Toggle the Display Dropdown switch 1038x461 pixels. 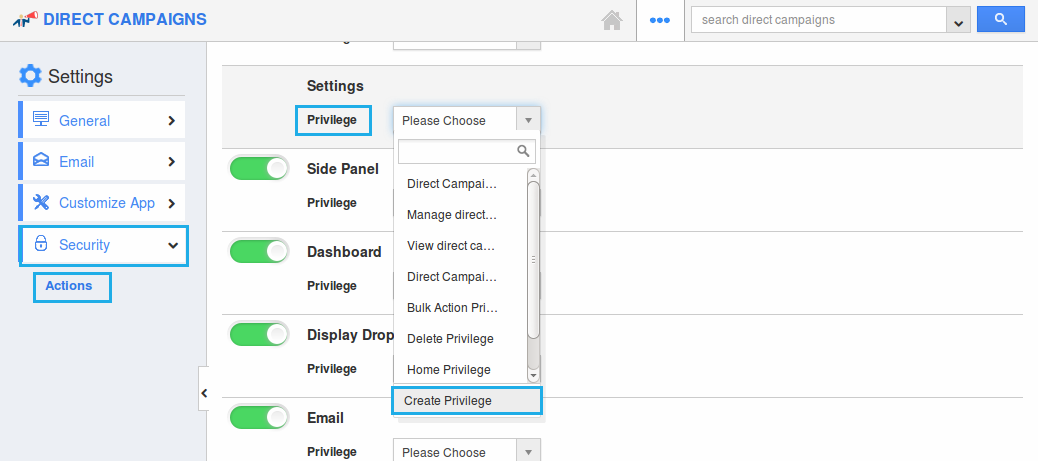click(x=259, y=334)
